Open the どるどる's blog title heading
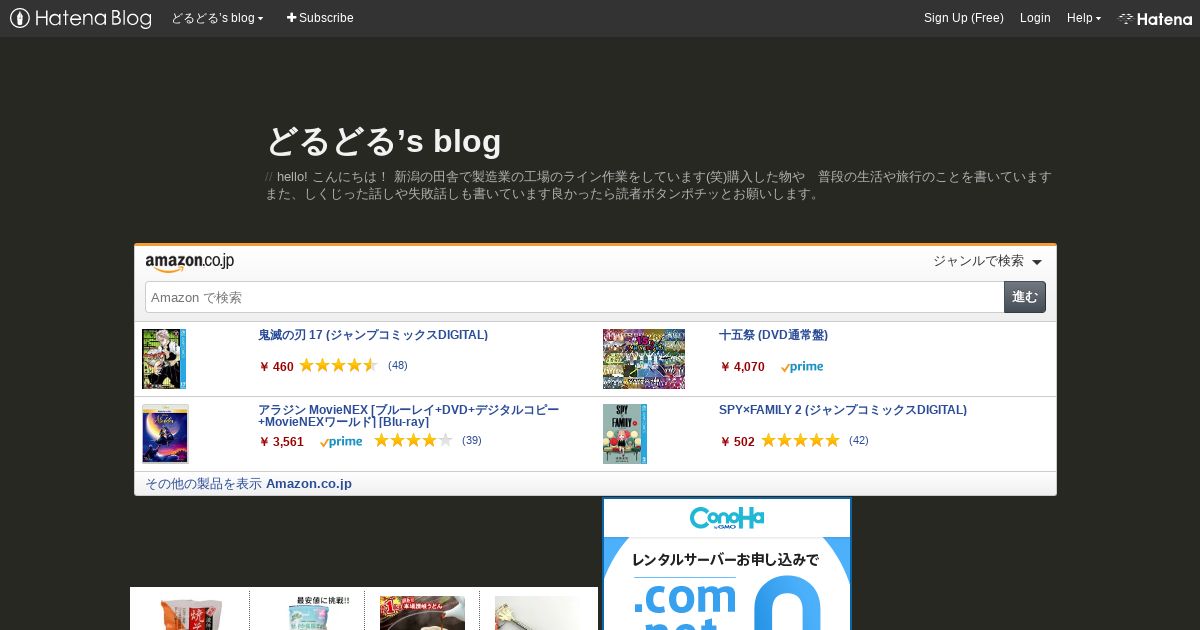This screenshot has height=630, width=1200. pyautogui.click(x=383, y=141)
